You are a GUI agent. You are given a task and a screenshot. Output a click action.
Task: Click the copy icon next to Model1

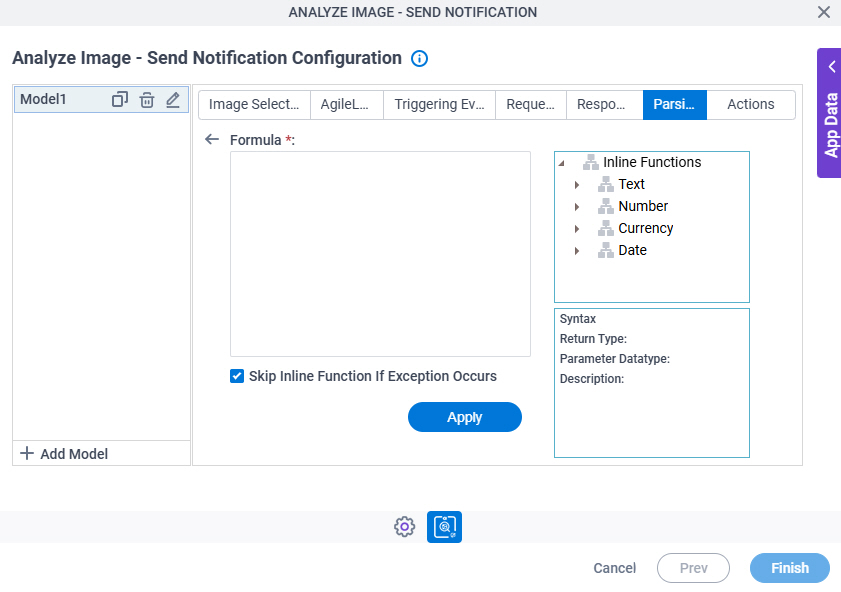[x=120, y=99]
